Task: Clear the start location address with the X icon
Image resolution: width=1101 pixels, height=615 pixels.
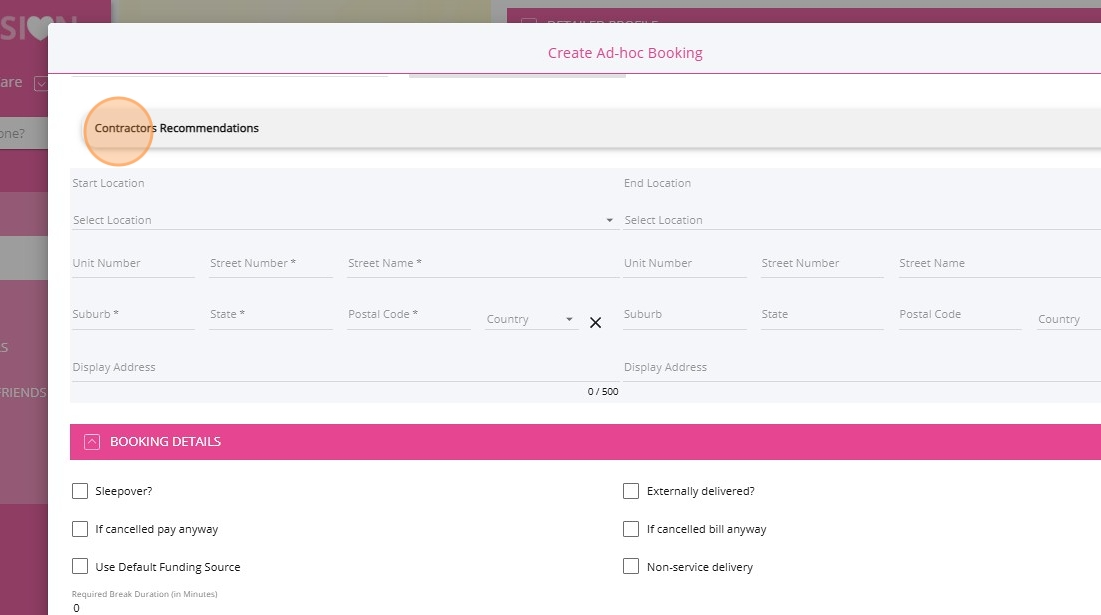Action: pyautogui.click(x=595, y=322)
